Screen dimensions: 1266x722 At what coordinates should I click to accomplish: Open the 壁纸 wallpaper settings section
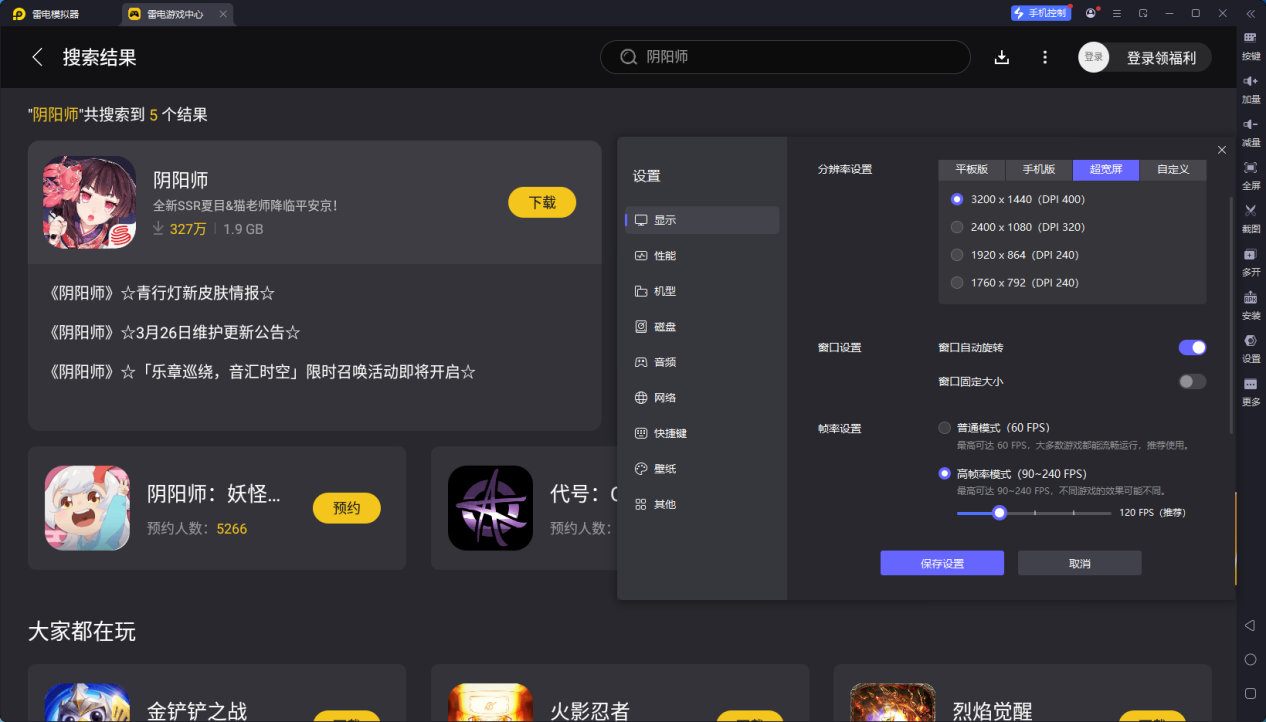tap(701, 468)
